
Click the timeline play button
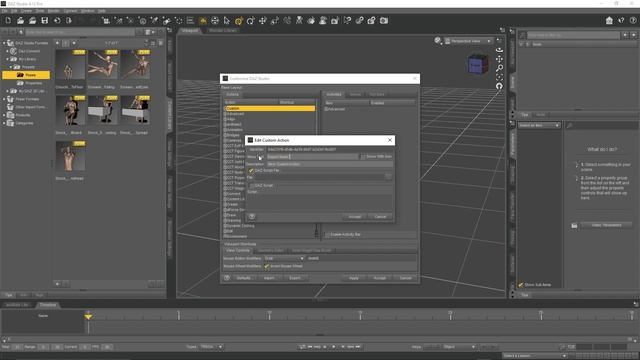333,347
